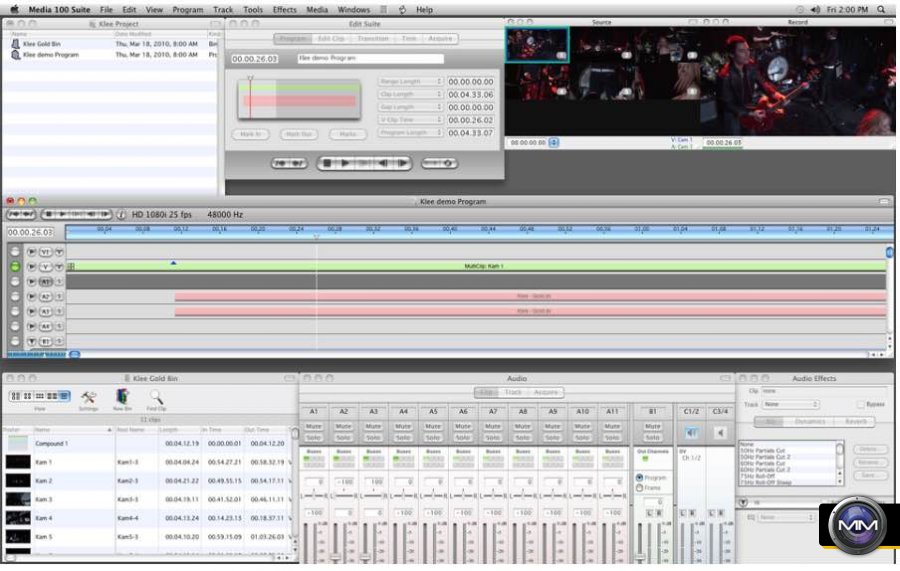Open the Program Length dropdown
The image size is (900, 571).
click(x=410, y=133)
